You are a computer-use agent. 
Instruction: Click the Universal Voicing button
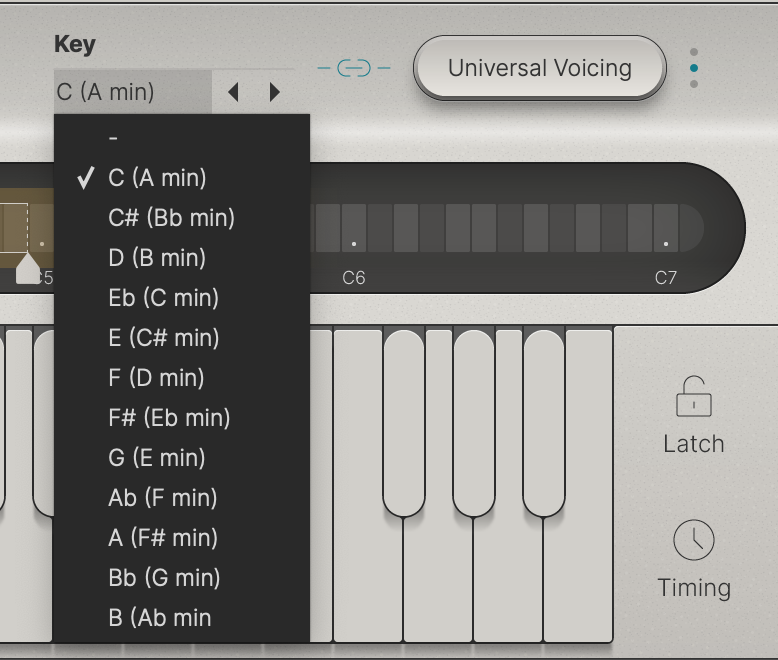click(539, 68)
